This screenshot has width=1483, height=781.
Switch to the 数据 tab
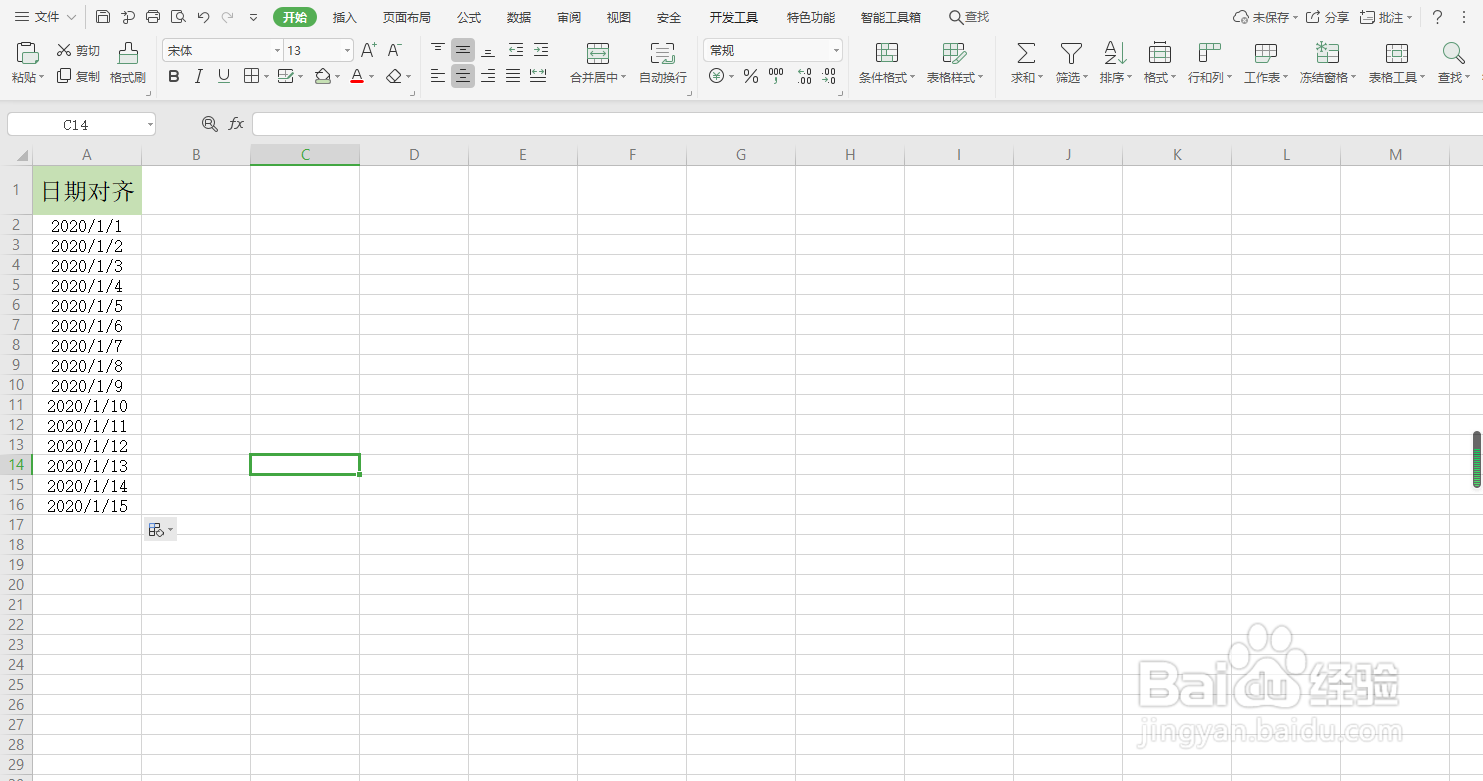pos(519,17)
